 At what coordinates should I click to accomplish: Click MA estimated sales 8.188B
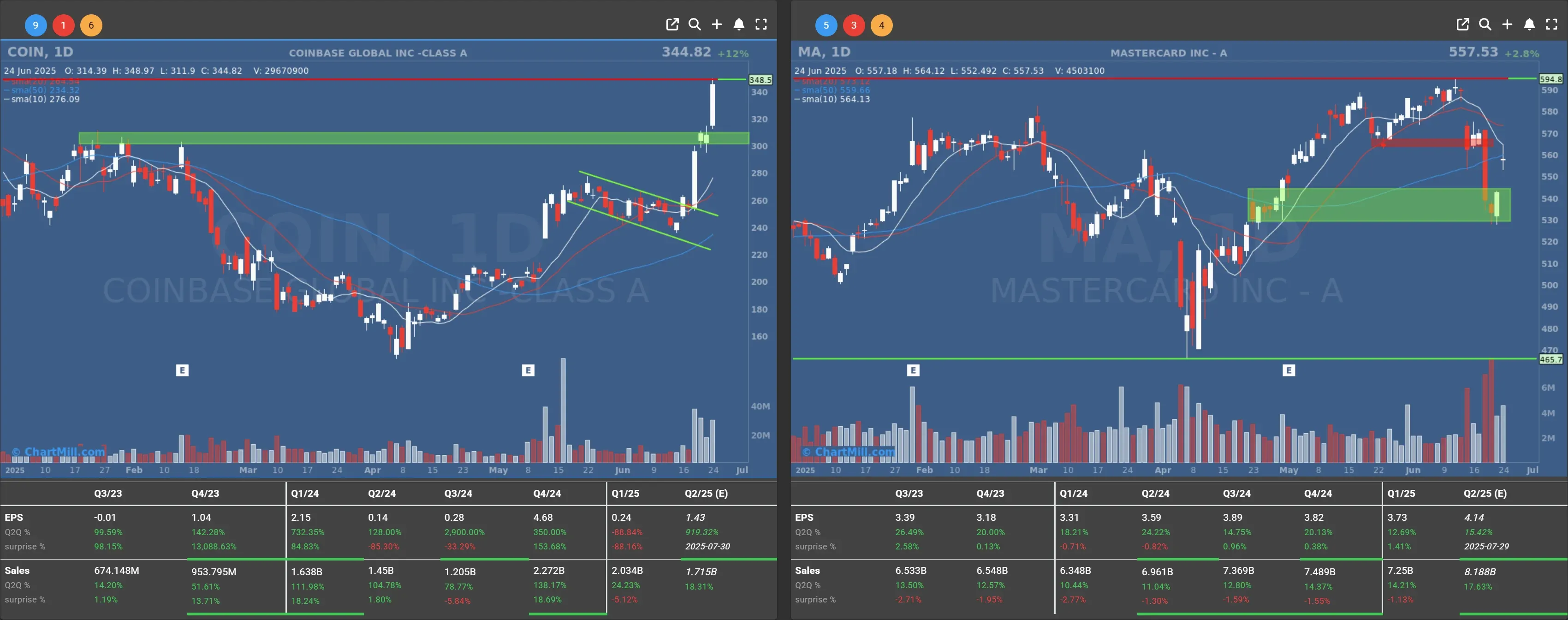point(1480,572)
